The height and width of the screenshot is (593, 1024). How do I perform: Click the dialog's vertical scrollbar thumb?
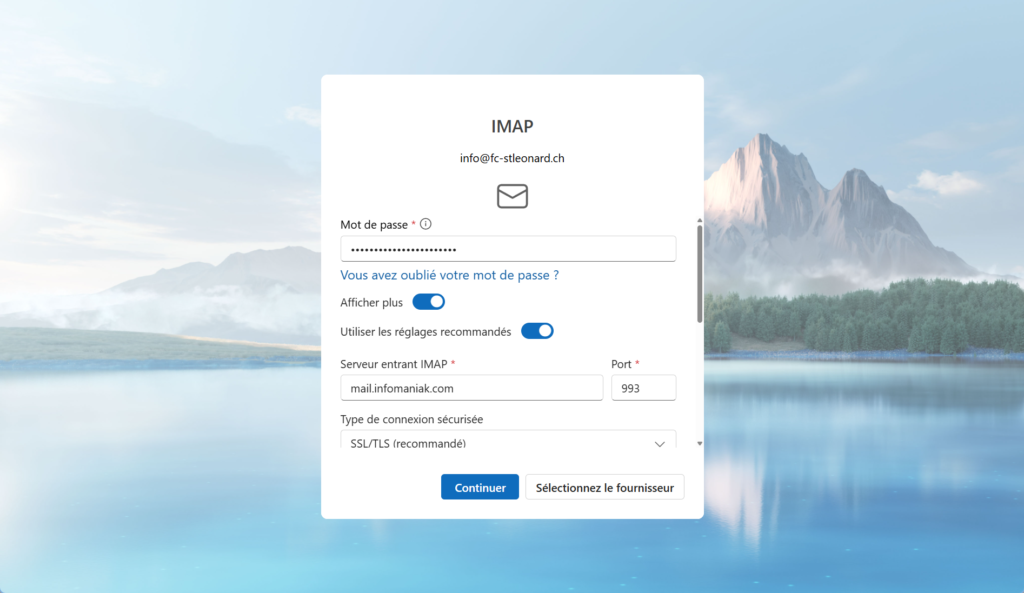[x=699, y=272]
